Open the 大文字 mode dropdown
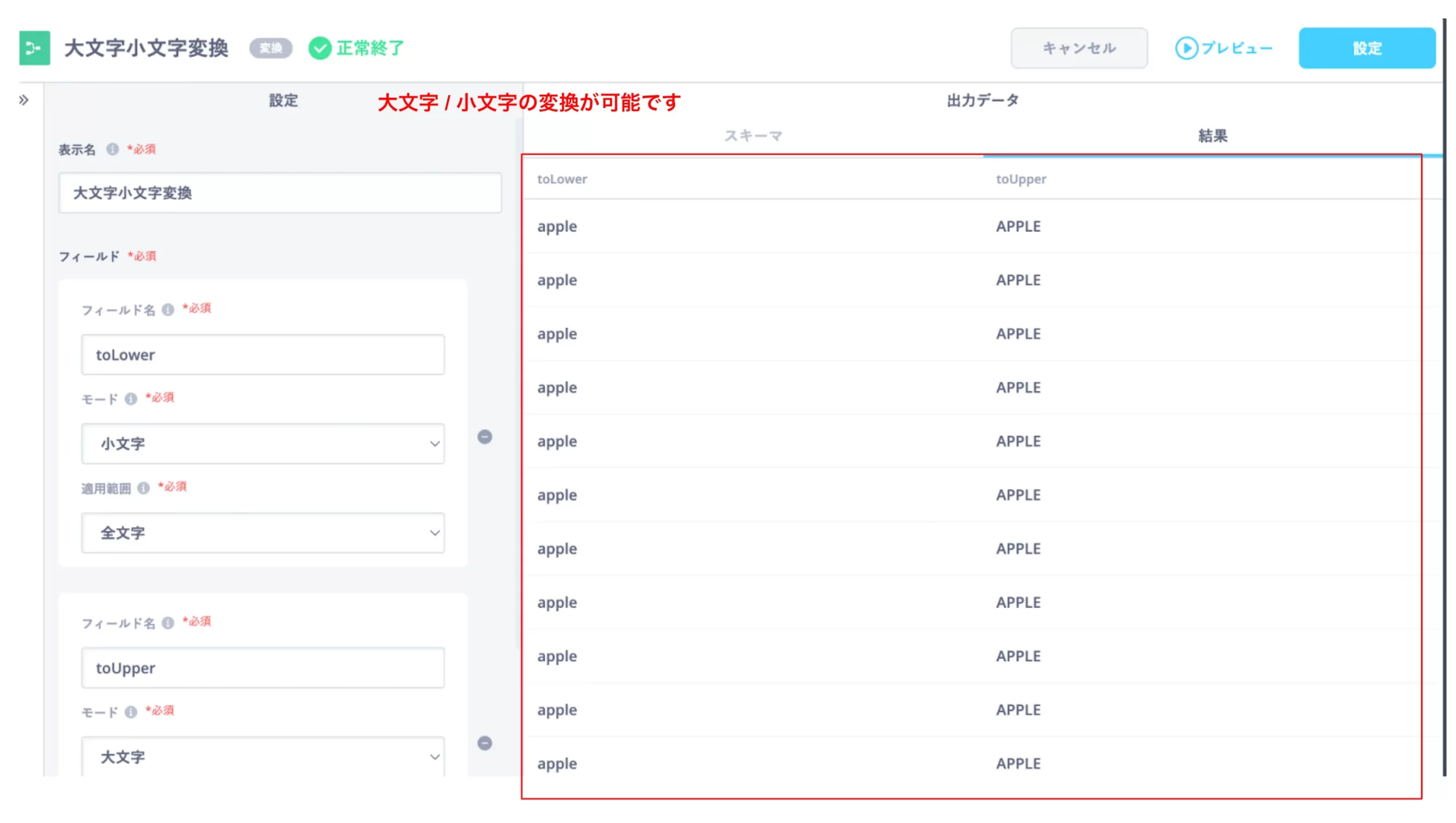 click(263, 756)
